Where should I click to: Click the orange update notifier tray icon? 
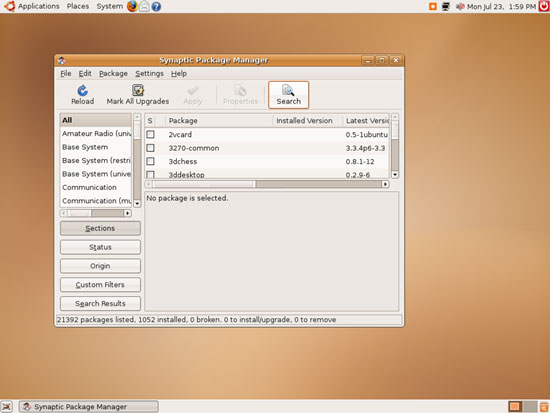click(433, 6)
